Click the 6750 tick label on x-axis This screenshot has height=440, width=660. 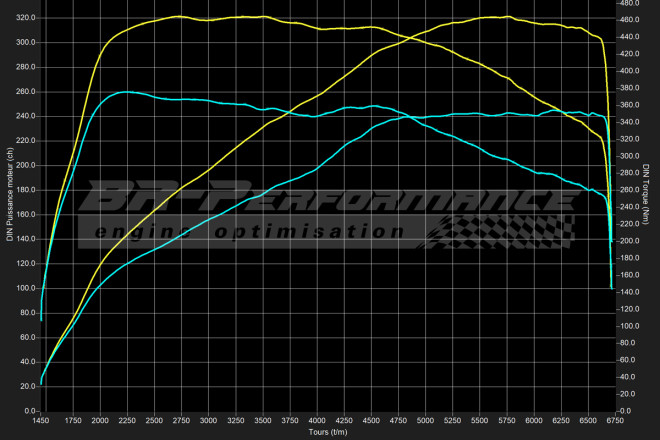(611, 421)
